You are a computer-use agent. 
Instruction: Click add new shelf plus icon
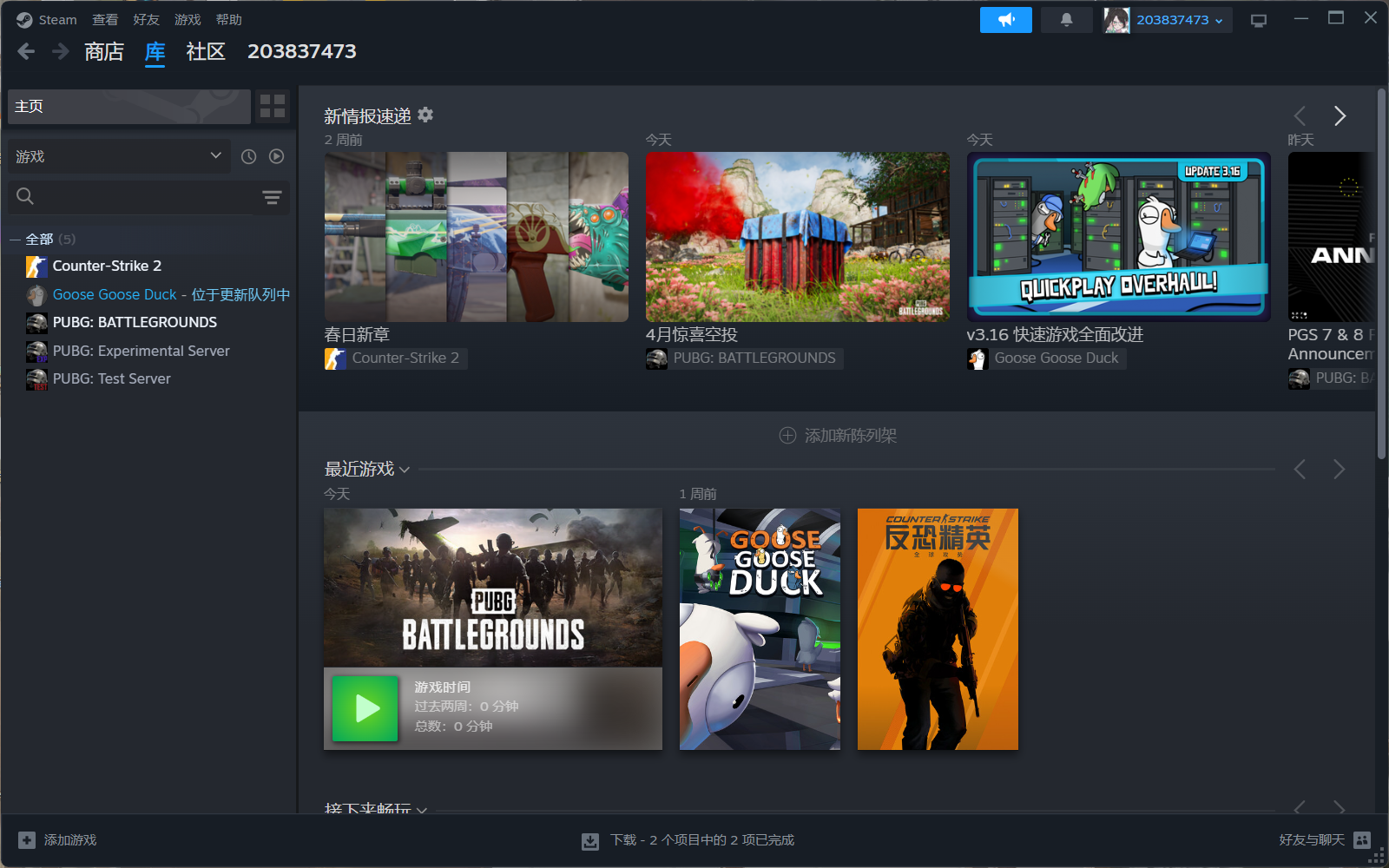coord(787,436)
